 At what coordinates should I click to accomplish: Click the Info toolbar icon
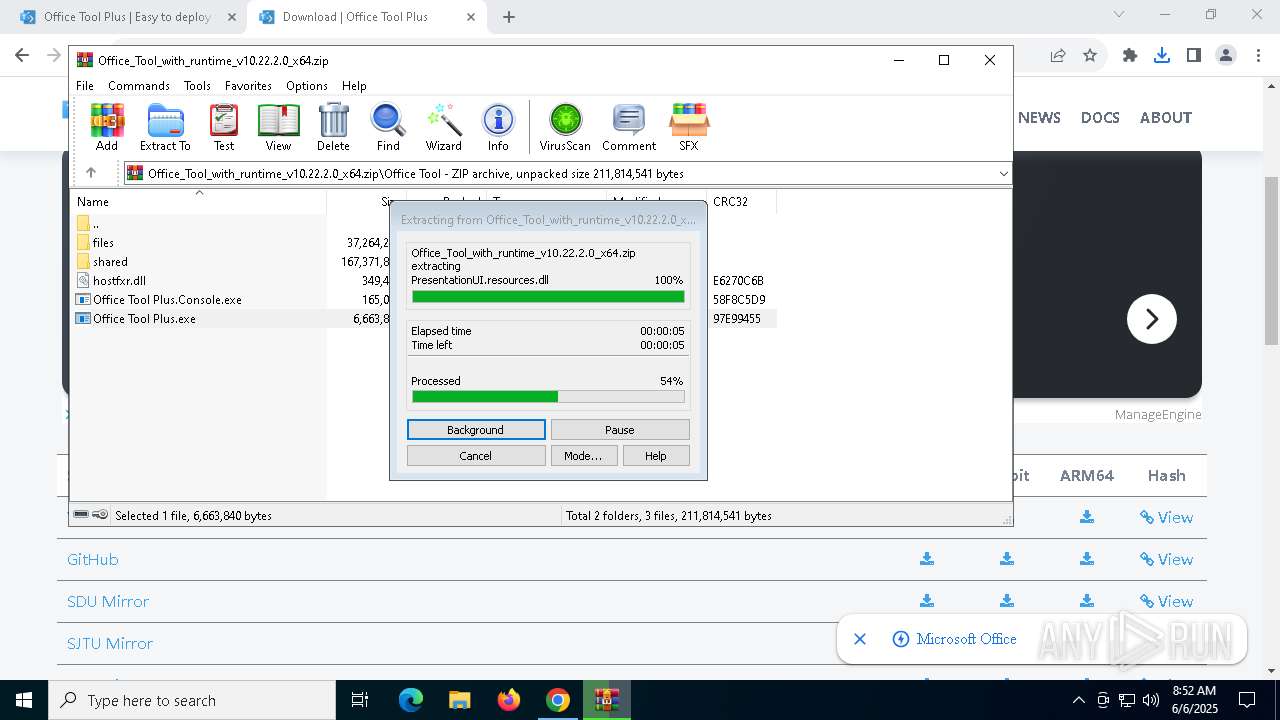point(498,127)
